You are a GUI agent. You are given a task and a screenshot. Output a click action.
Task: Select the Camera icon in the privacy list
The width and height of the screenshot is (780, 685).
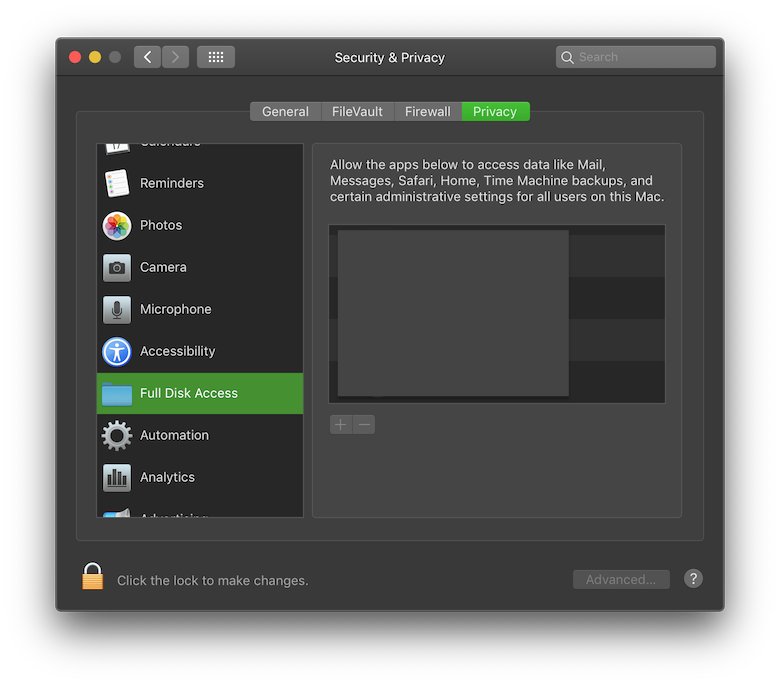click(117, 268)
